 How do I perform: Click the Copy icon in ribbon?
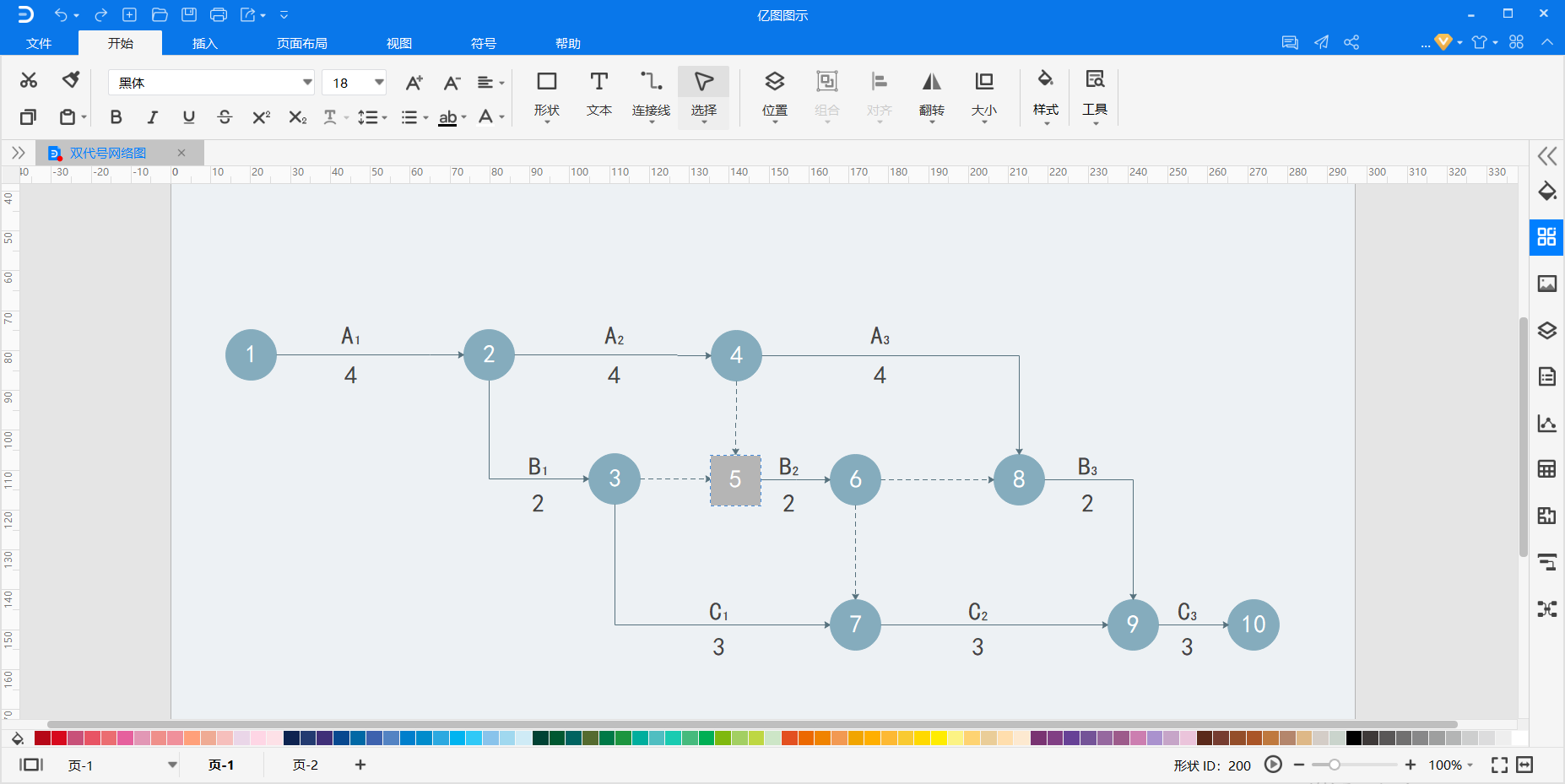click(28, 116)
